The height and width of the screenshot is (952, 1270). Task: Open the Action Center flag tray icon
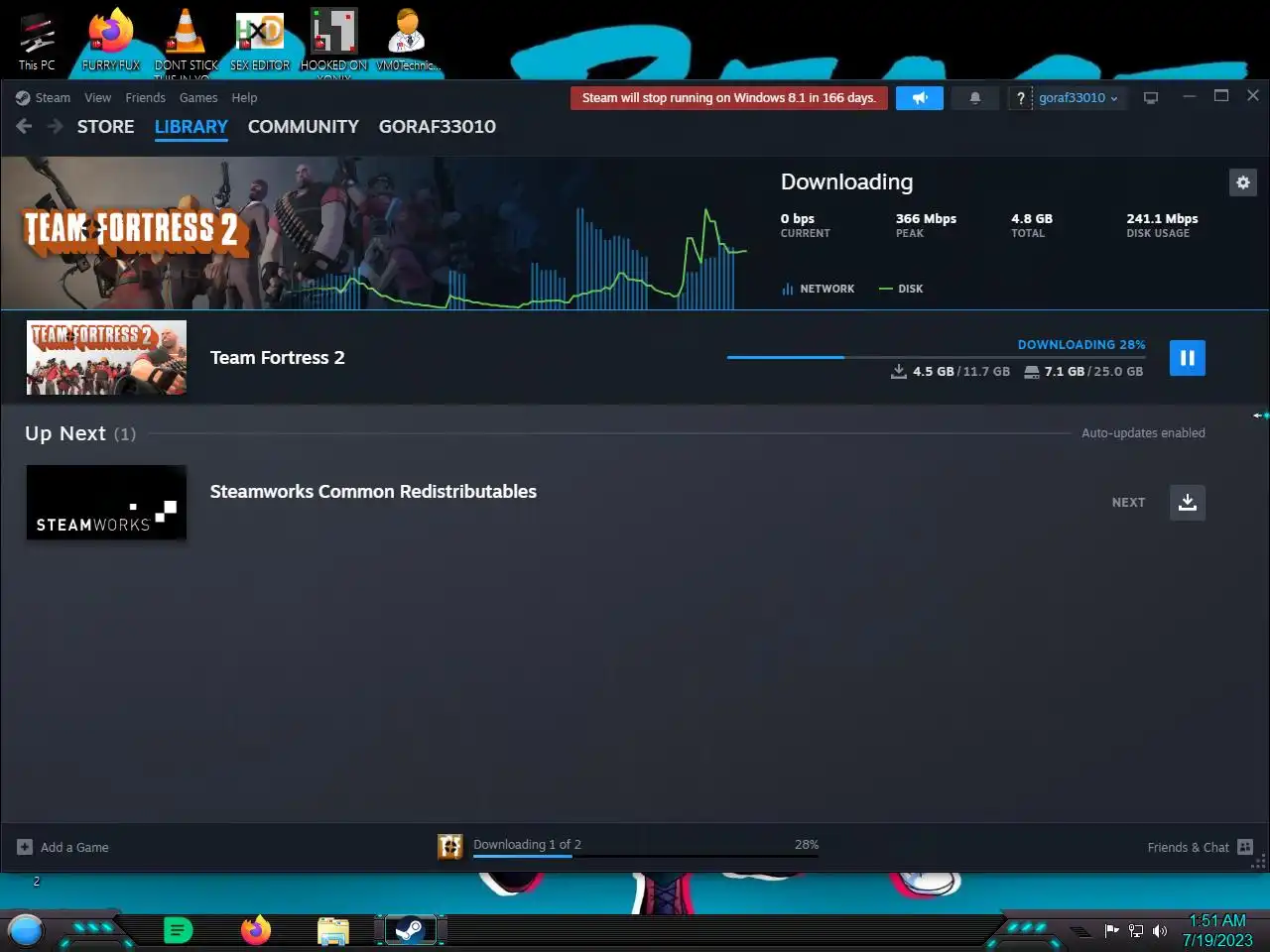[x=1111, y=930]
